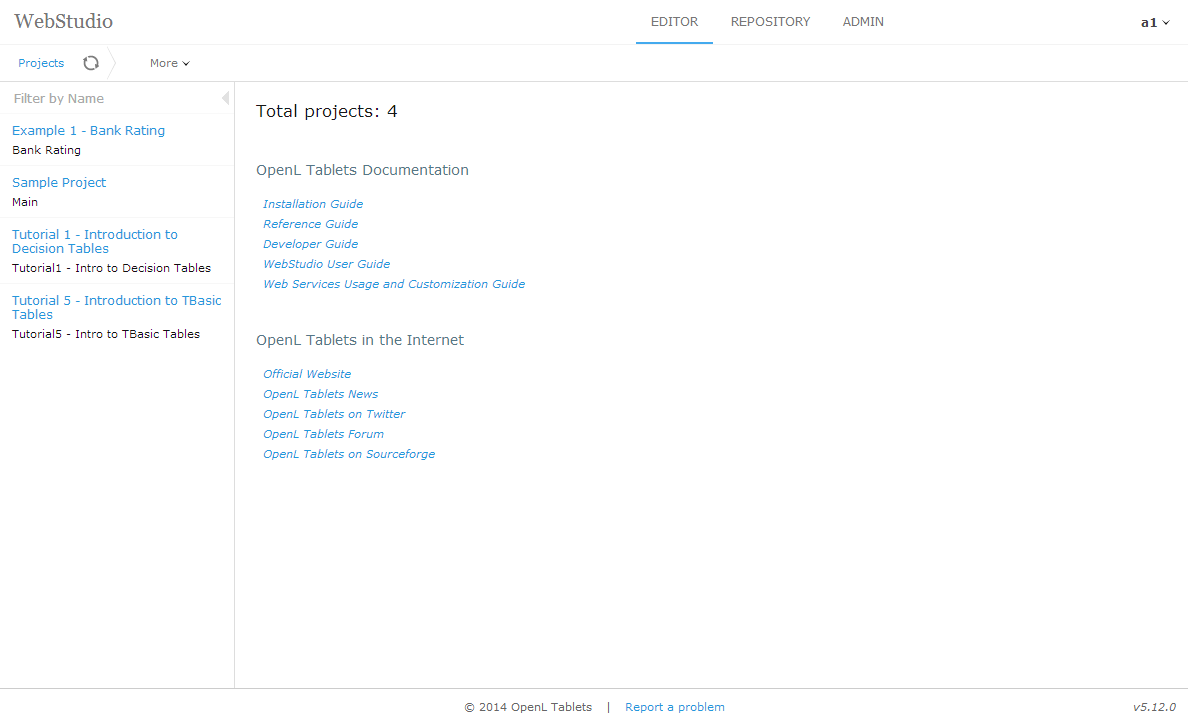The image size is (1188, 722).
Task: Open the Reference Guide
Action: (310, 223)
